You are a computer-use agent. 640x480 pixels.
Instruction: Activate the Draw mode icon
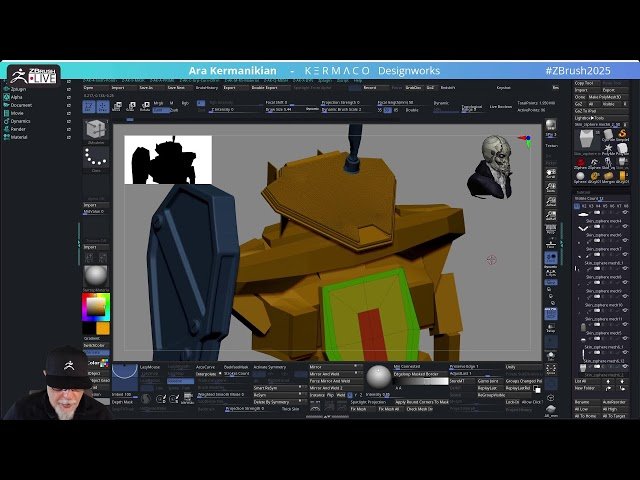103,107
